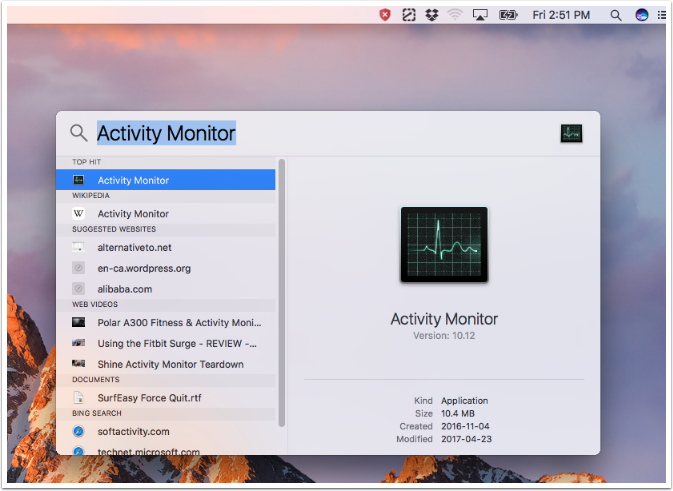Click the Size value 10.4 MB
Viewport: 673px width, 491px height.
coord(458,413)
